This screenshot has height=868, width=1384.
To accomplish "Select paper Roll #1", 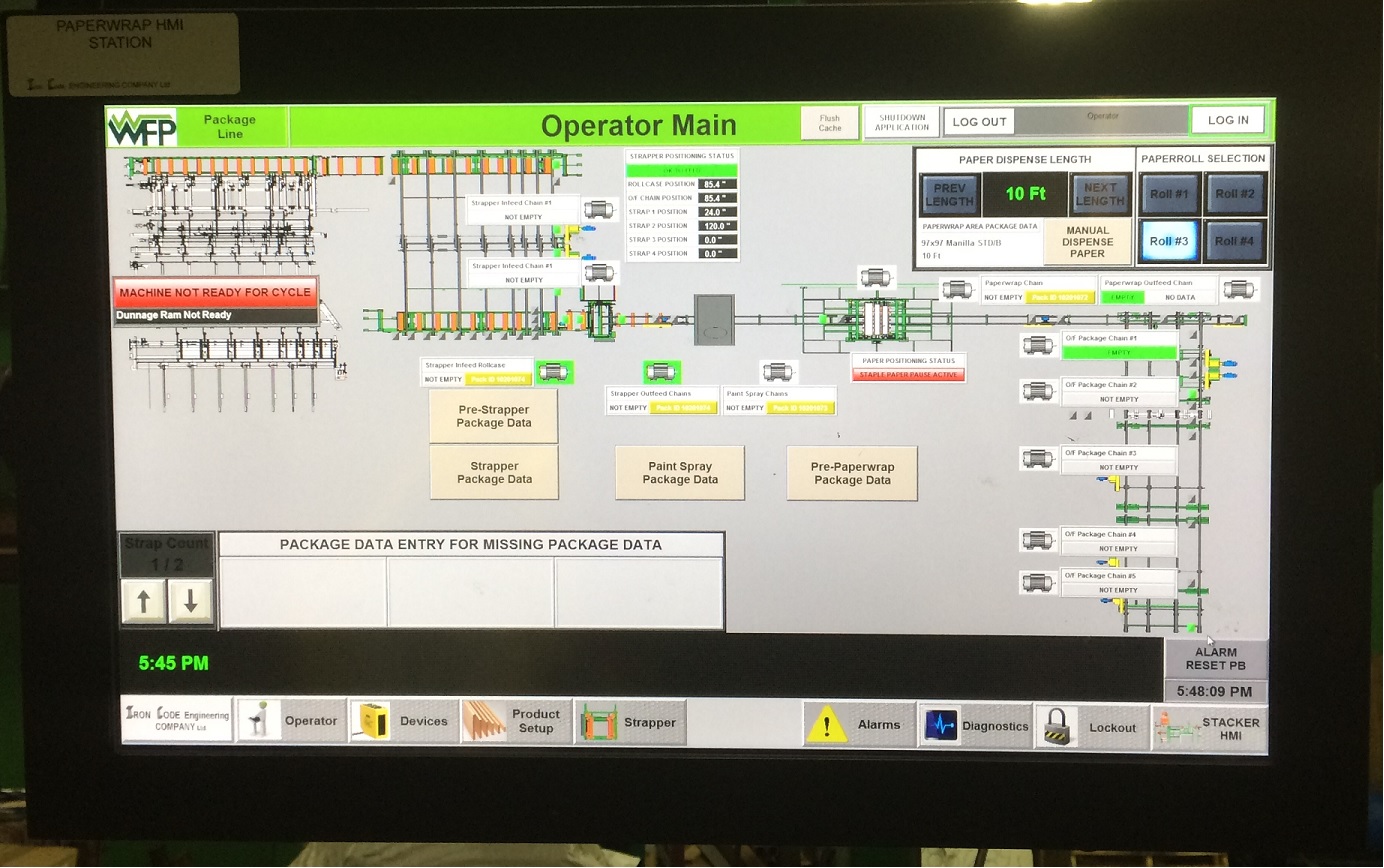I will coord(1169,193).
